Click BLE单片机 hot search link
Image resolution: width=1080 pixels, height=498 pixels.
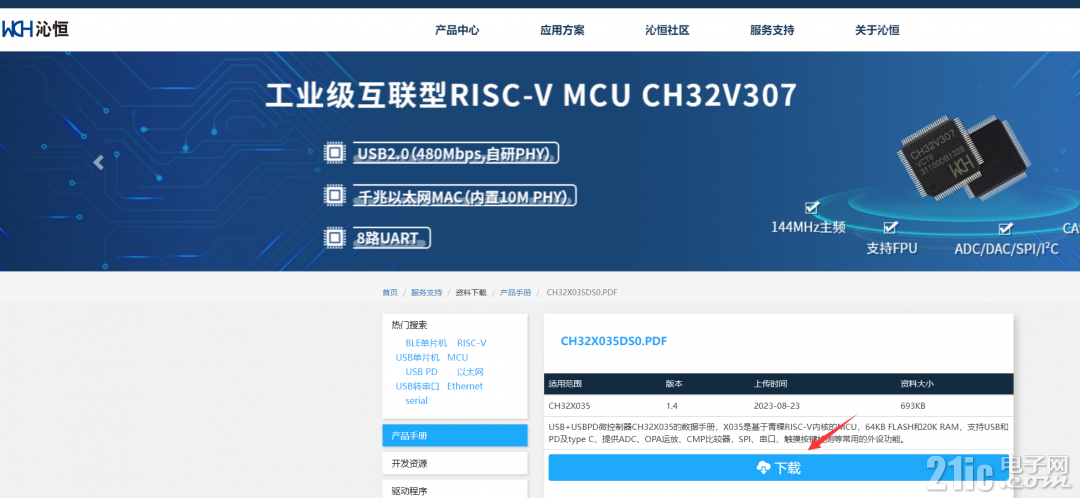(x=426, y=343)
